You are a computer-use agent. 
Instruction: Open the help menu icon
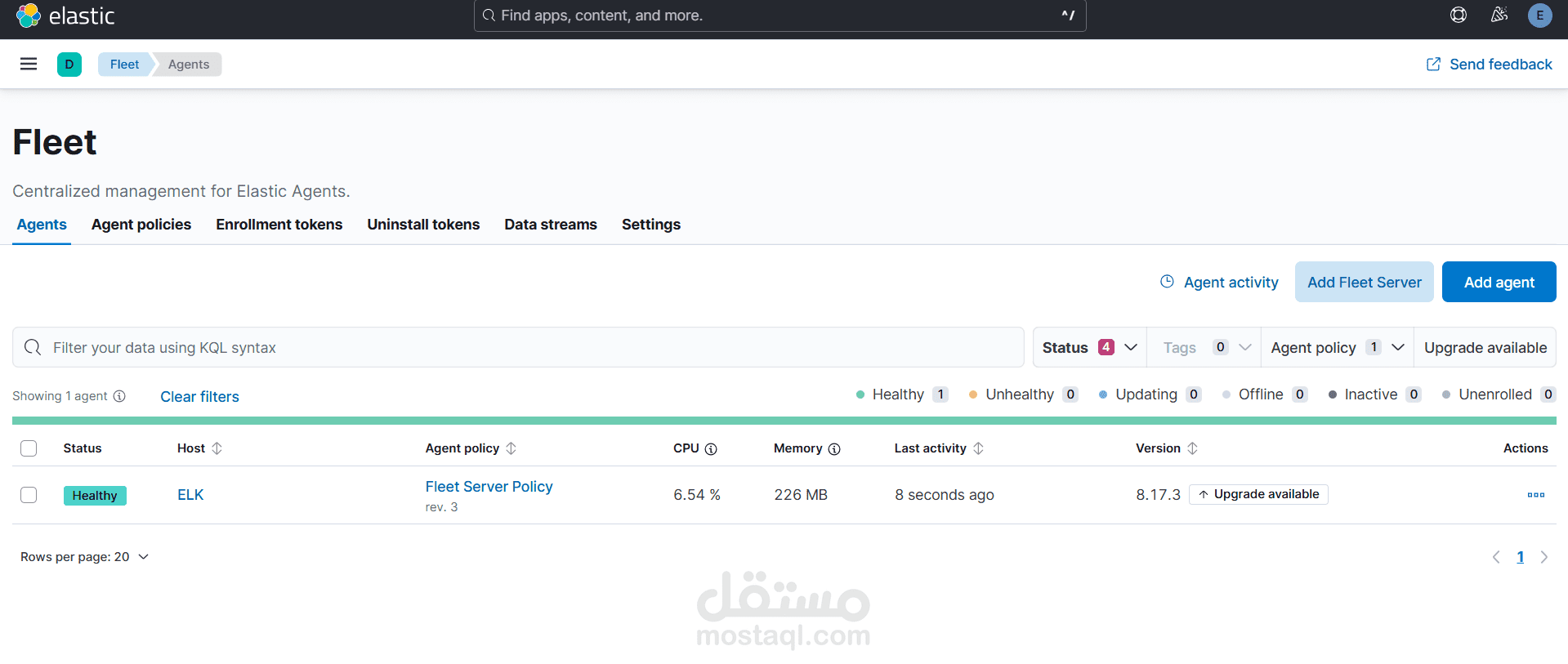pos(1459,15)
